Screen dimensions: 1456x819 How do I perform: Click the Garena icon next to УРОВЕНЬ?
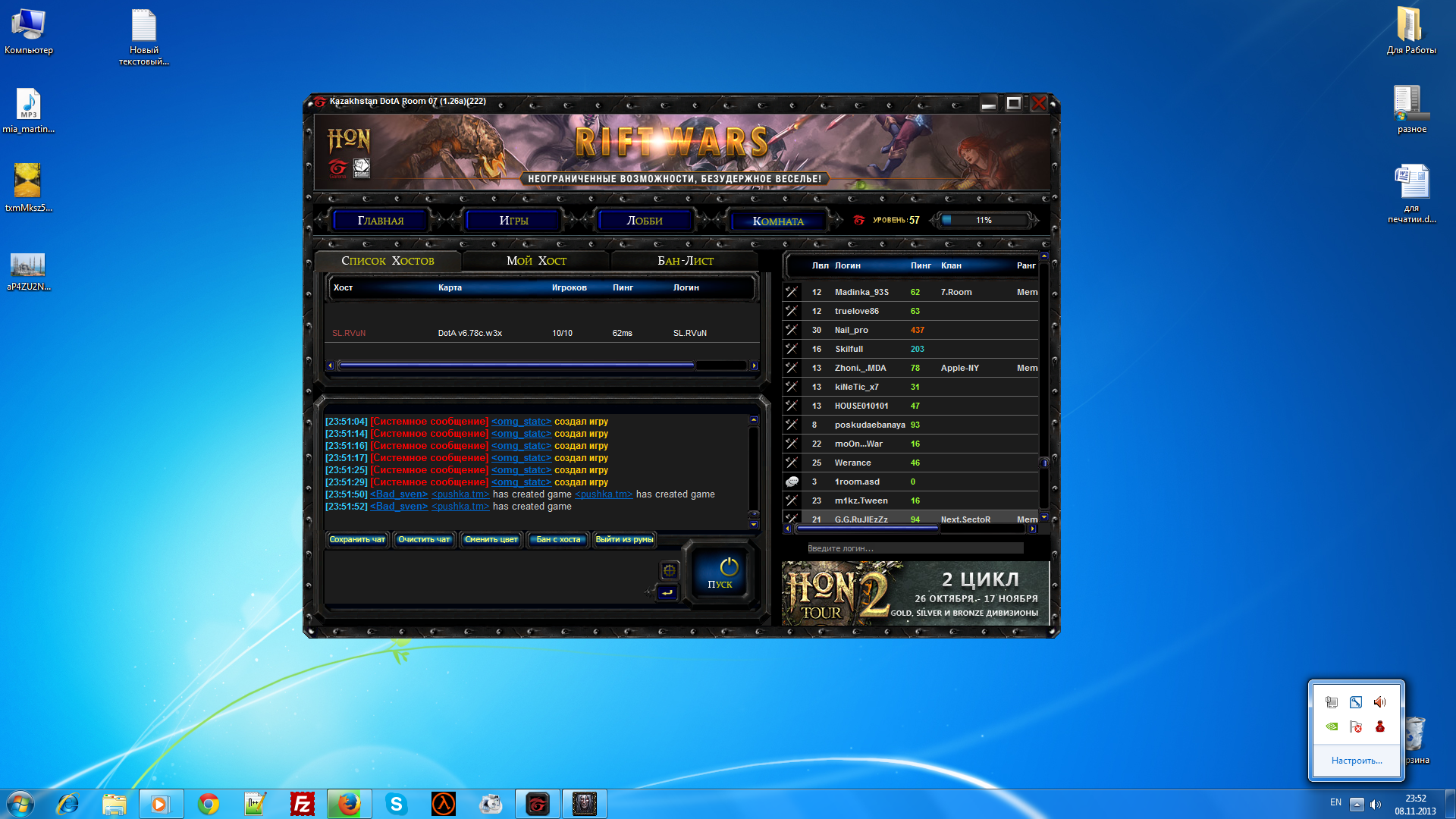[x=859, y=220]
